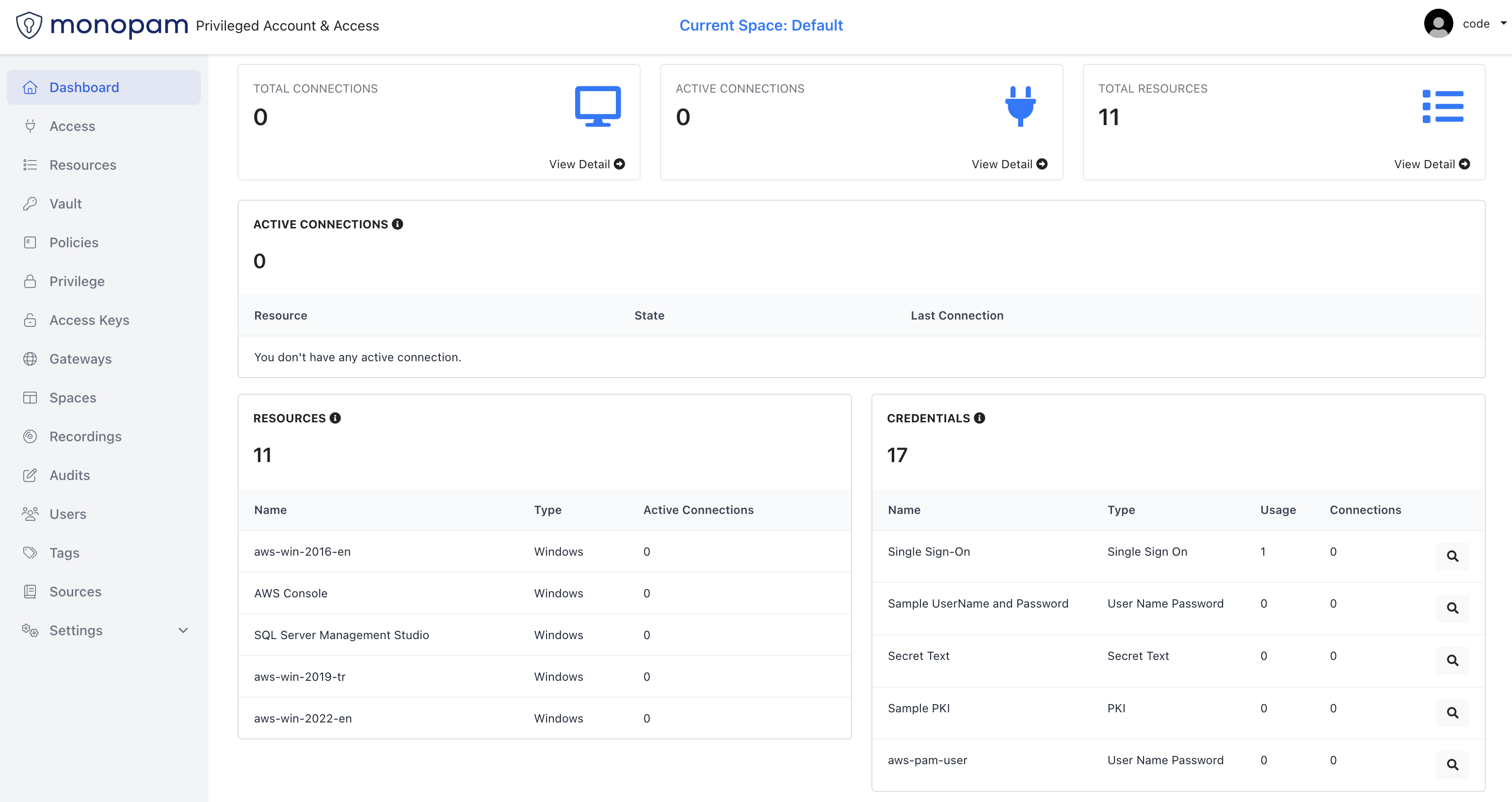Click View Detail under Total Resources
This screenshot has height=802, width=1512.
tap(1431, 164)
